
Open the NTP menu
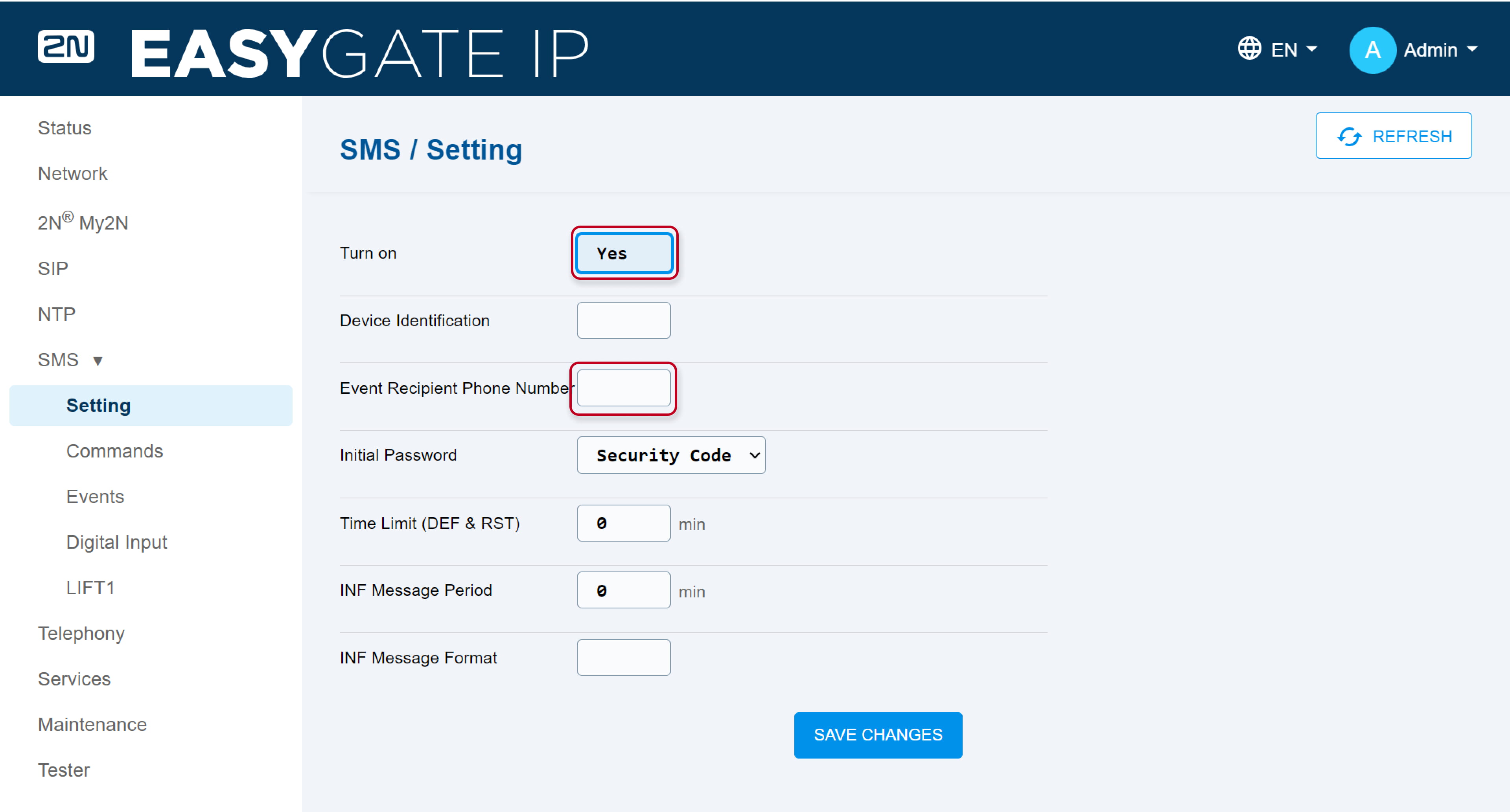coord(56,314)
